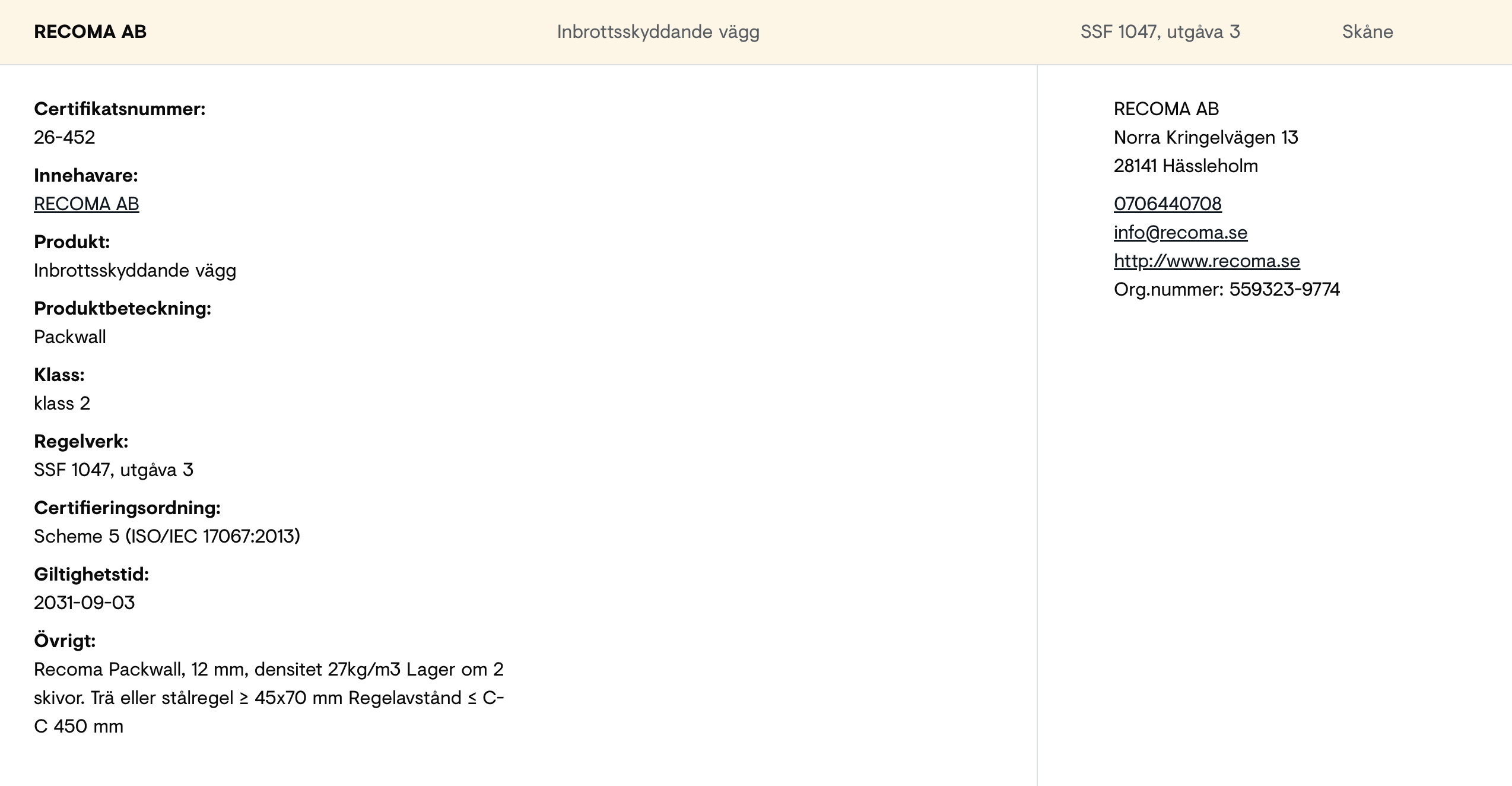Click the Packwall product designation text

tap(70, 337)
